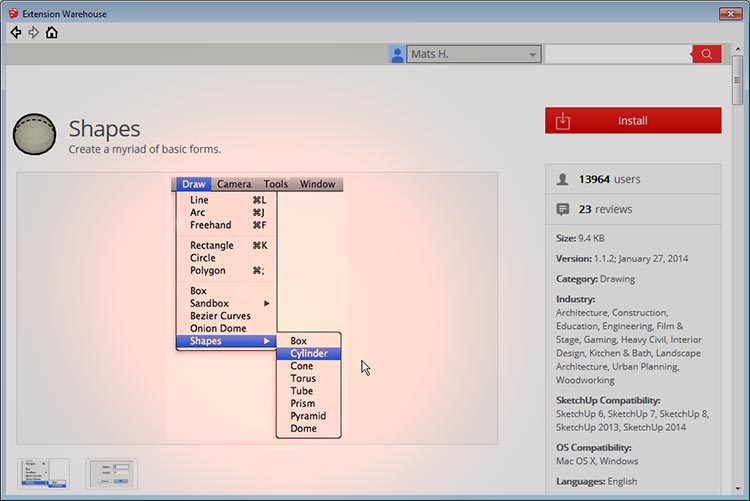Click the scrollbar up arrow

click(x=737, y=49)
